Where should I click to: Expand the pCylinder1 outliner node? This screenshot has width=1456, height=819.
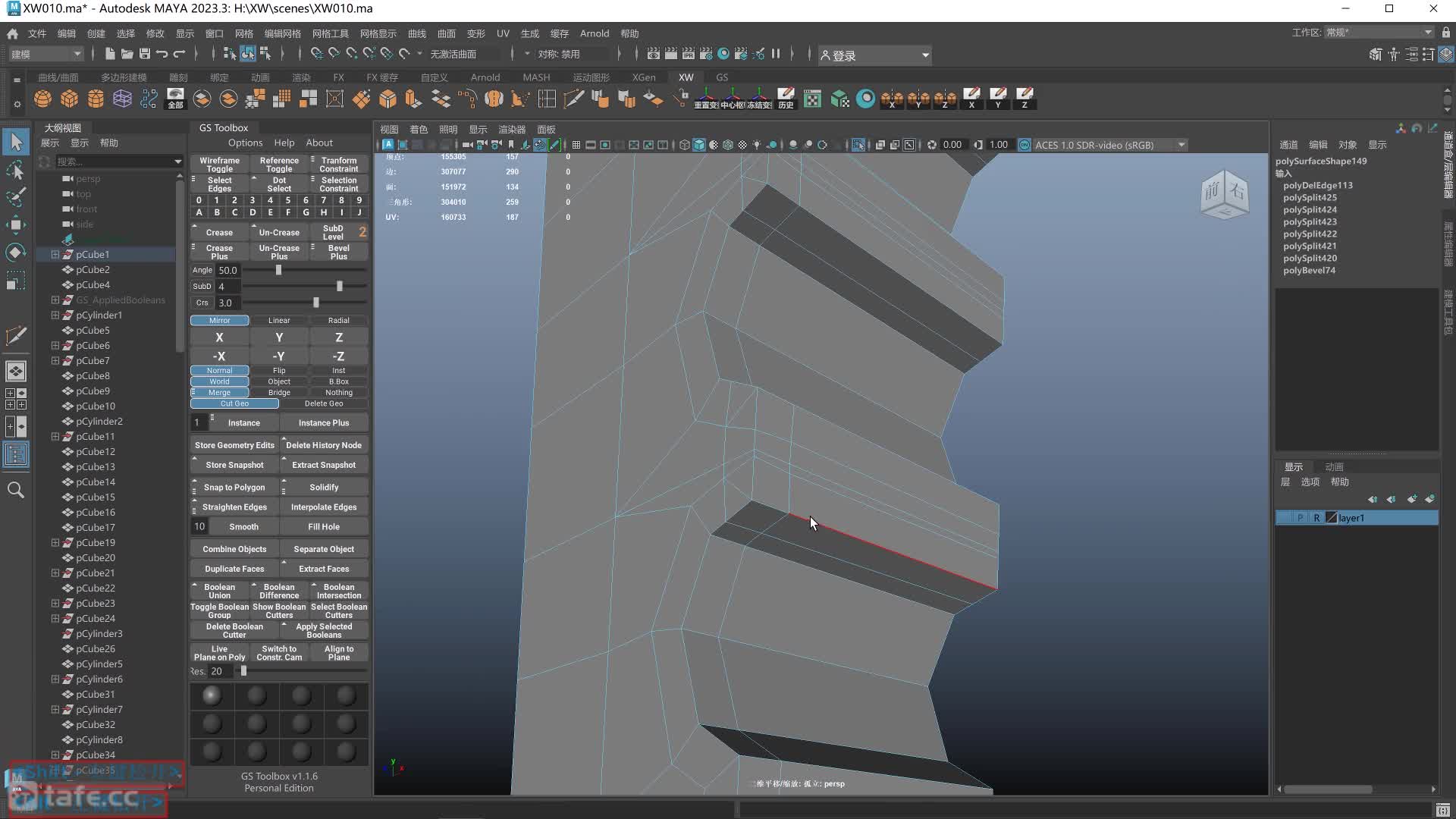(55, 315)
